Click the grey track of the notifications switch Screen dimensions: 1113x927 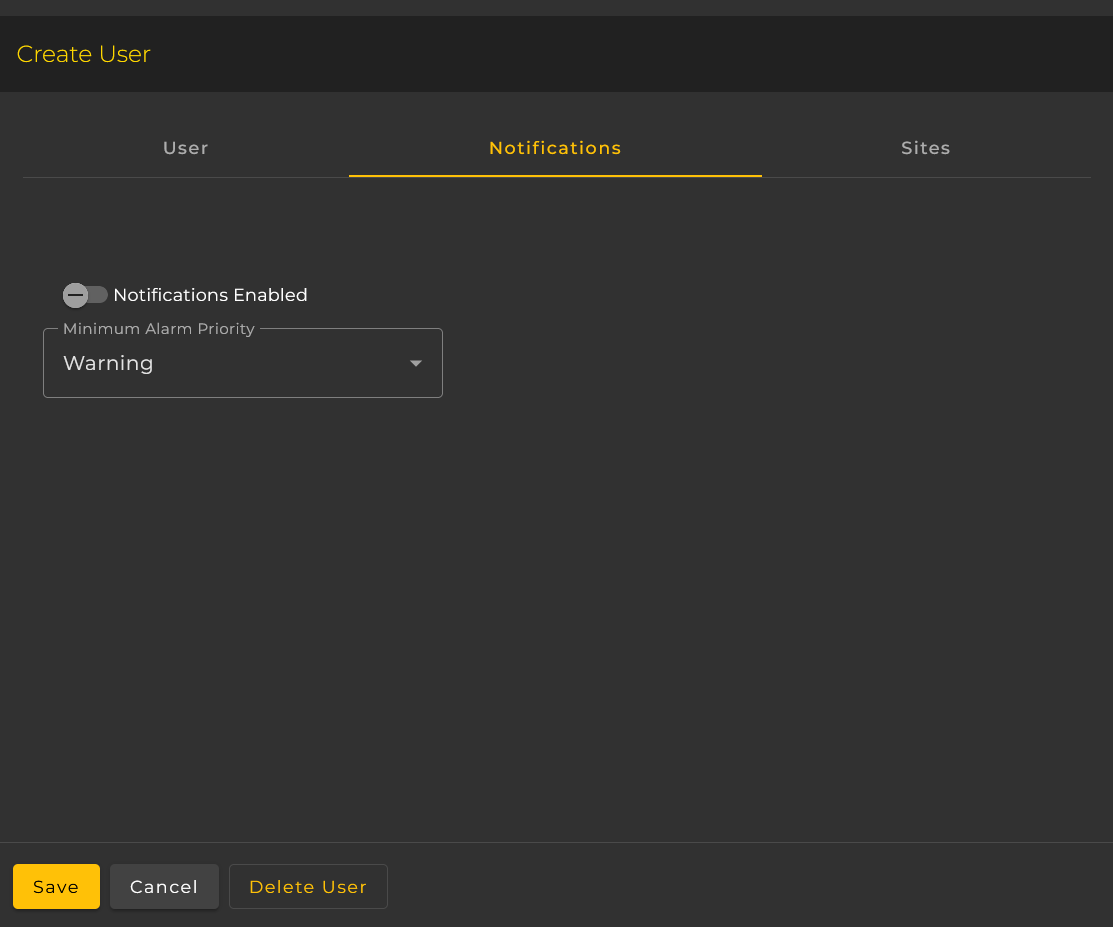[99, 295]
